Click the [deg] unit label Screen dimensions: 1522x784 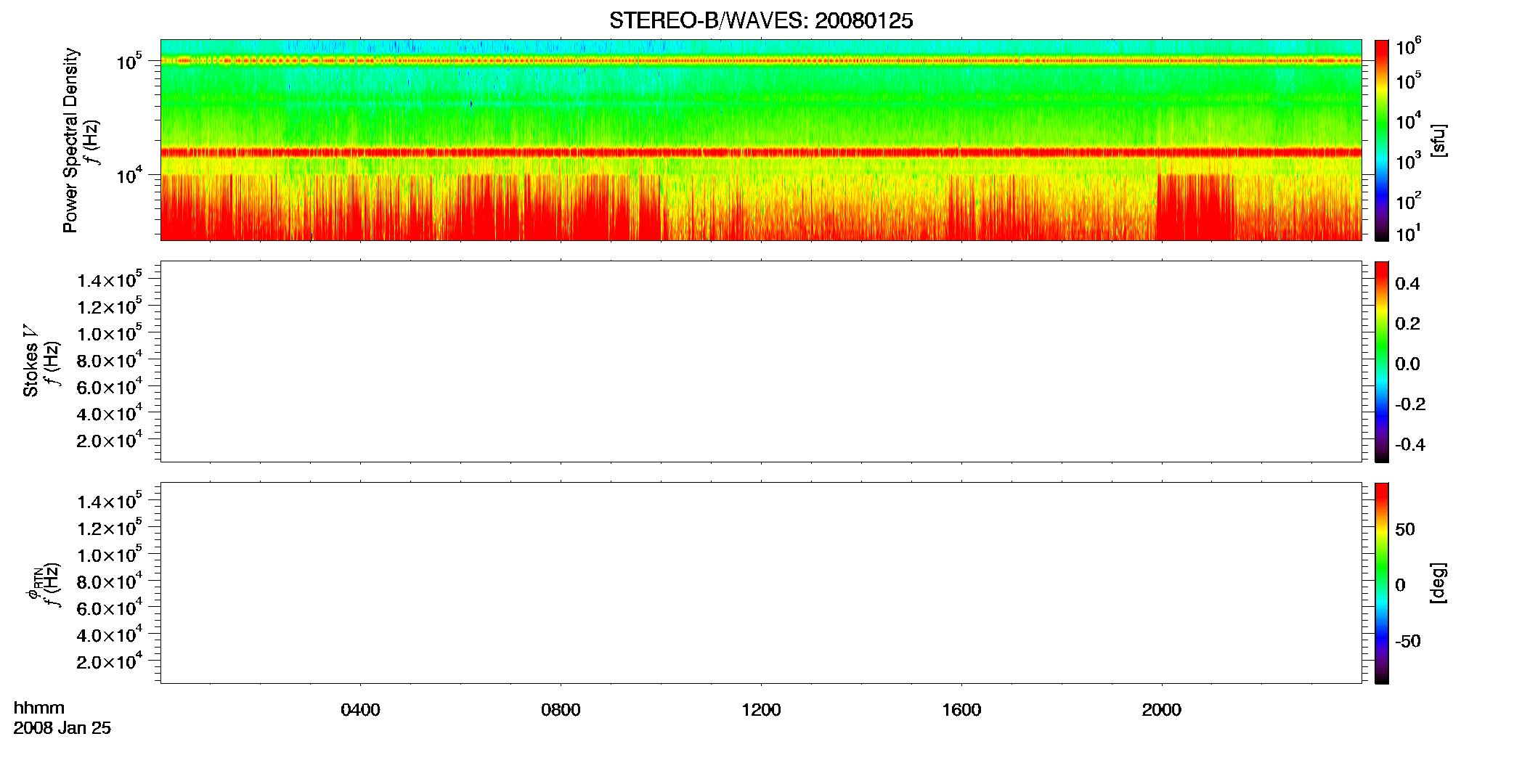(x=1438, y=583)
